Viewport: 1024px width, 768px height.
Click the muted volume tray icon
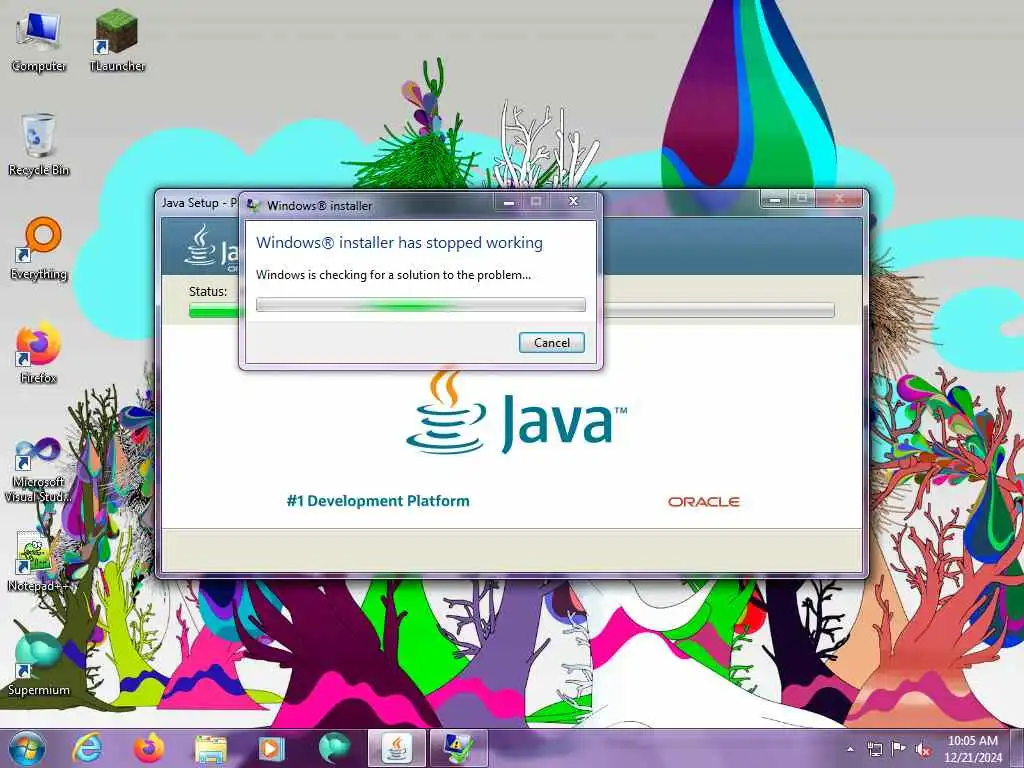click(922, 750)
